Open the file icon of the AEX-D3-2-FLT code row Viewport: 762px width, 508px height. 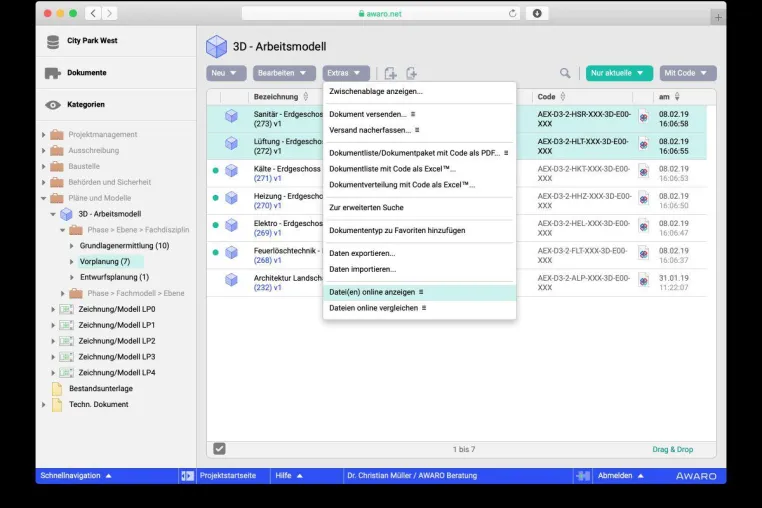coord(643,253)
